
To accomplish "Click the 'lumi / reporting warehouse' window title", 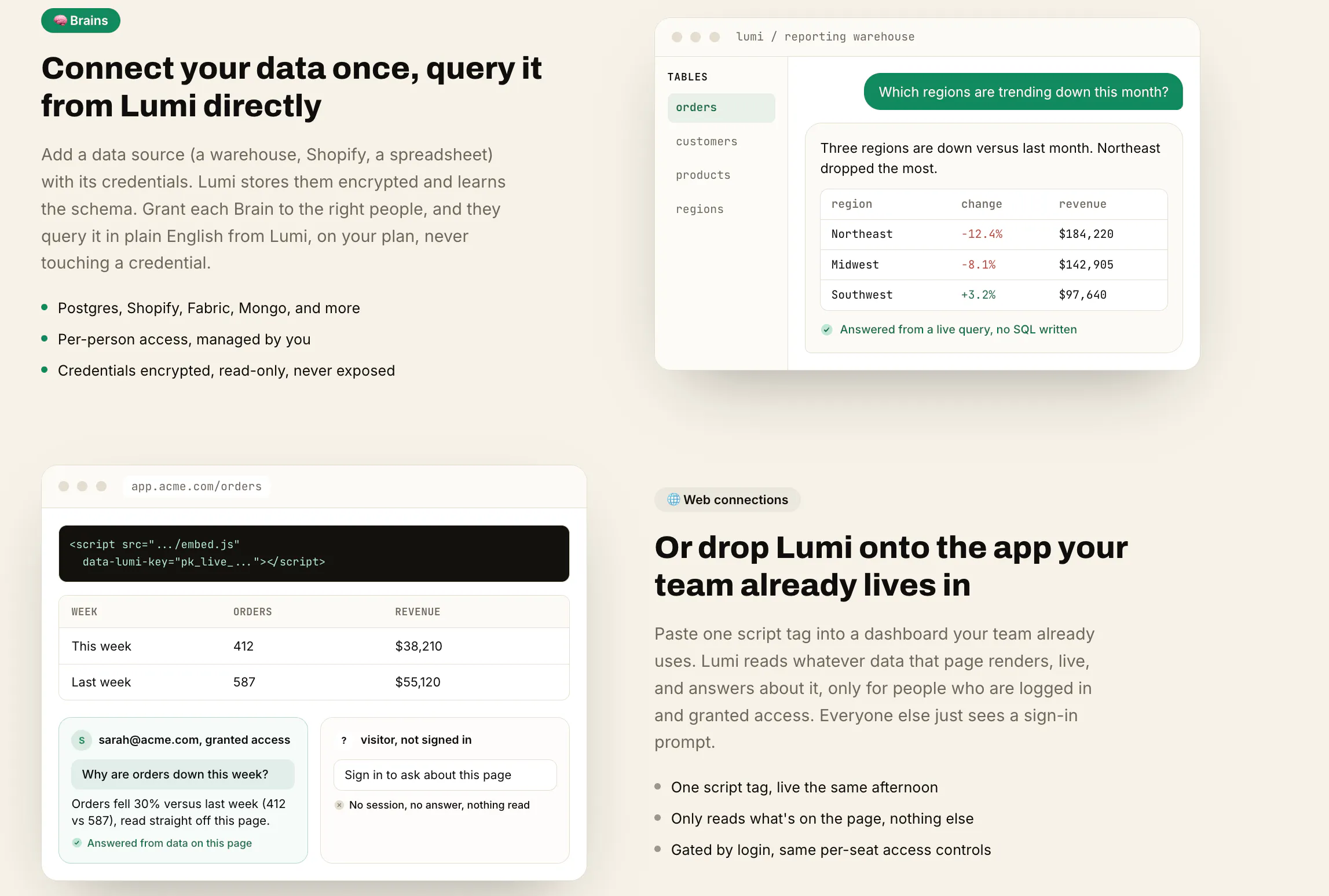I will tap(825, 37).
